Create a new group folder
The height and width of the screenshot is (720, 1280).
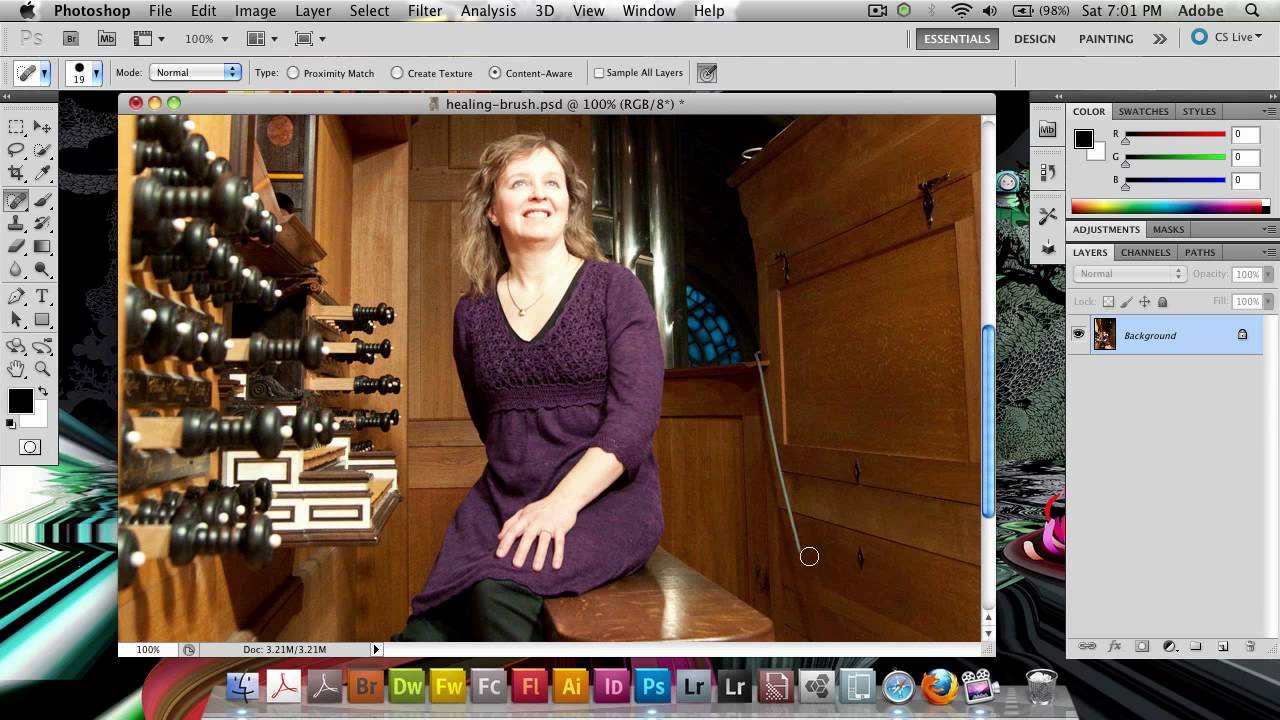[x=1195, y=647]
